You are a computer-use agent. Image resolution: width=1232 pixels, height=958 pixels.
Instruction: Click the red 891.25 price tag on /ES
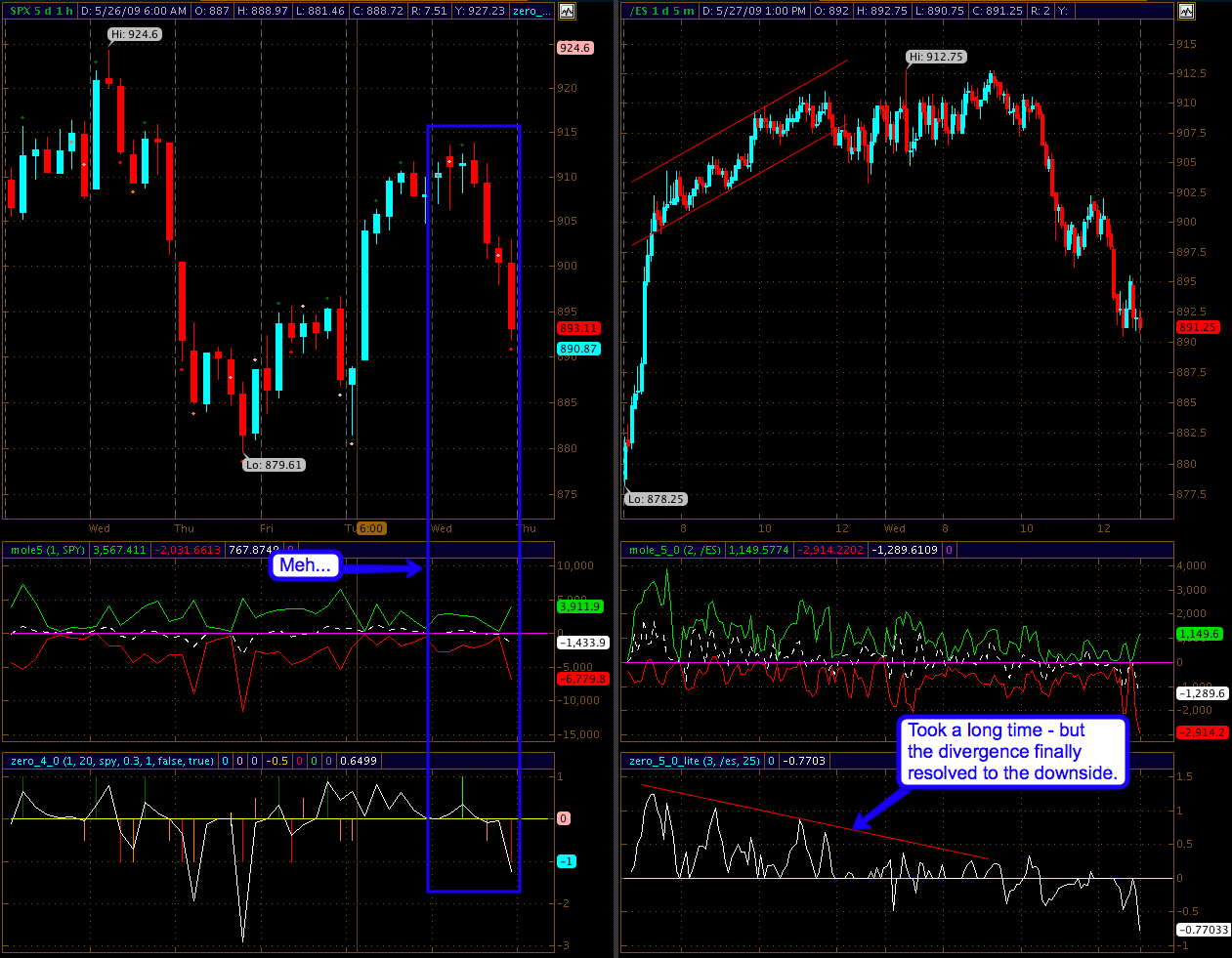[1197, 328]
